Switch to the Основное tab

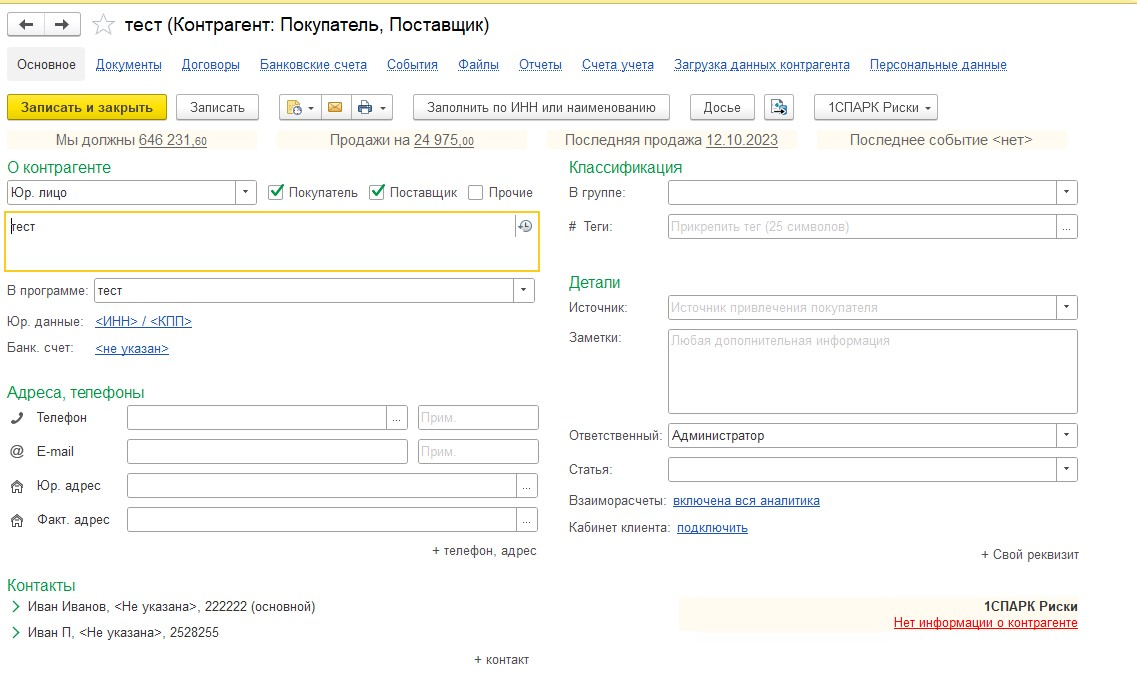click(46, 65)
